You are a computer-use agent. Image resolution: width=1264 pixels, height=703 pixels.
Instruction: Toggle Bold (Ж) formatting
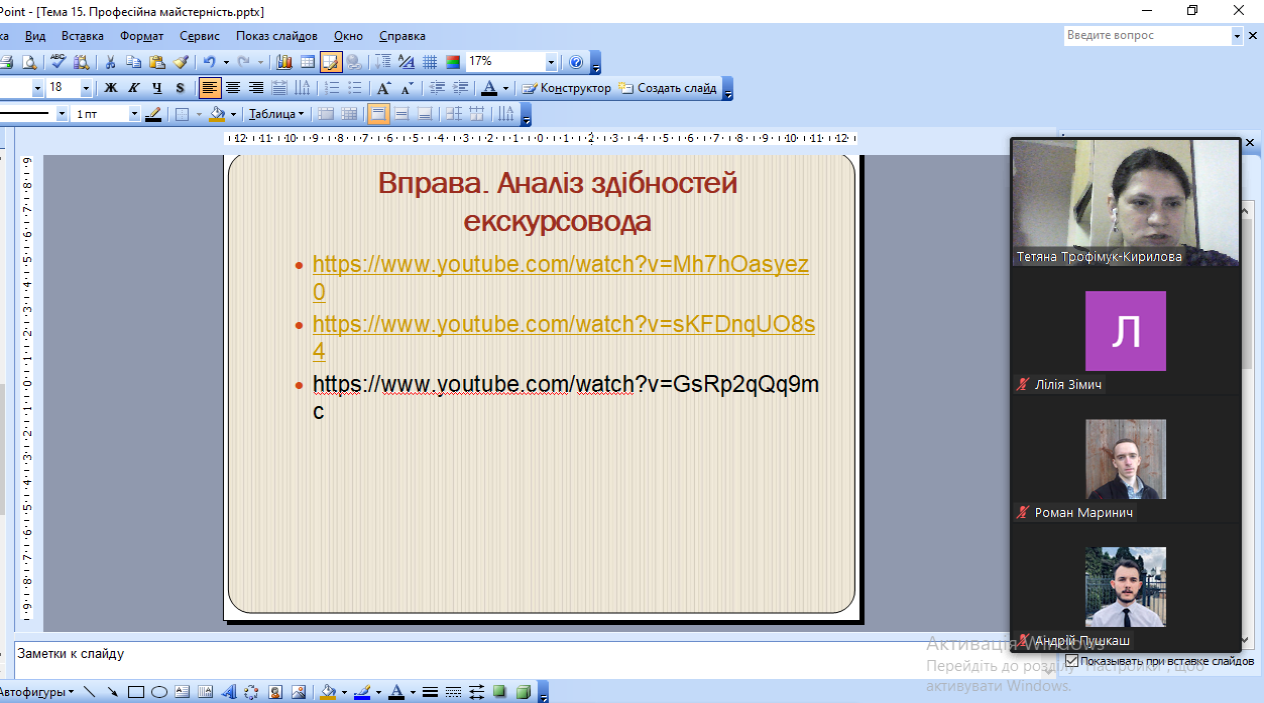point(111,88)
